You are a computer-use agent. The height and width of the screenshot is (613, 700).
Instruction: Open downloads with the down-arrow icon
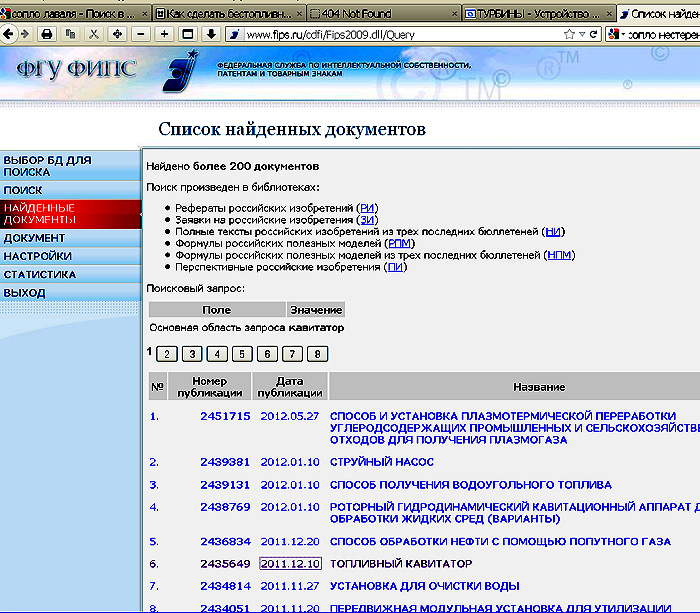click(x=211, y=34)
